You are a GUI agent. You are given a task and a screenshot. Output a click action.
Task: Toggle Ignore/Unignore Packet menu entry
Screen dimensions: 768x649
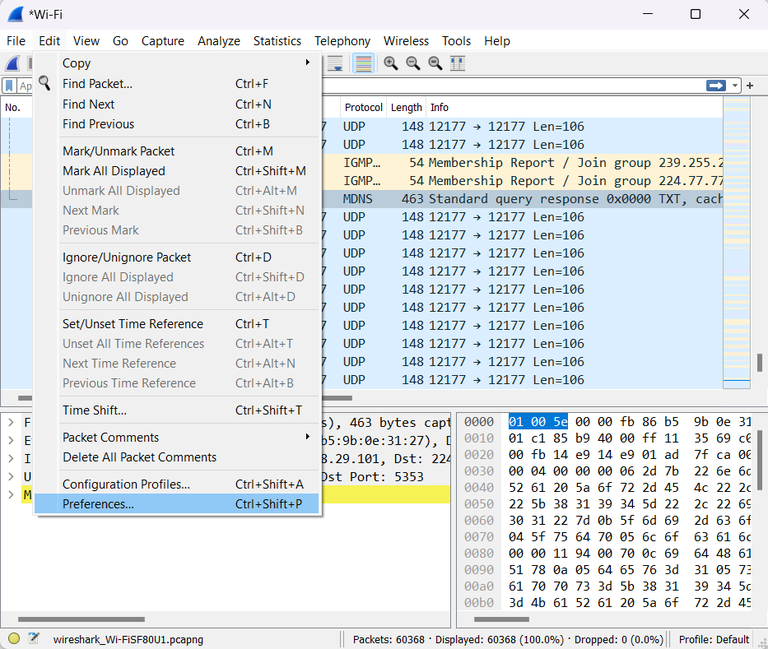[x=126, y=257]
